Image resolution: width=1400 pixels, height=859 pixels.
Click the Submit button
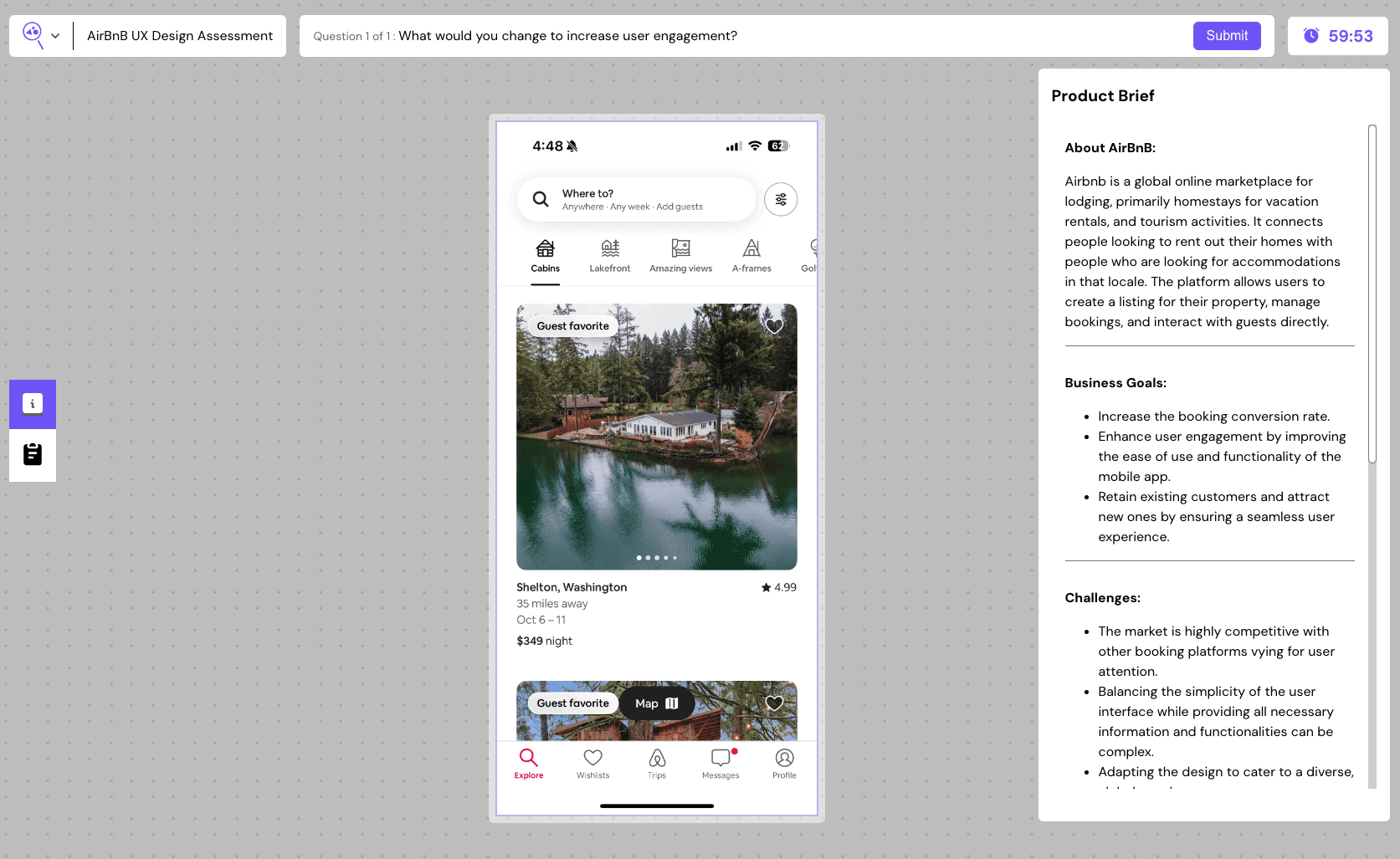pos(1227,36)
